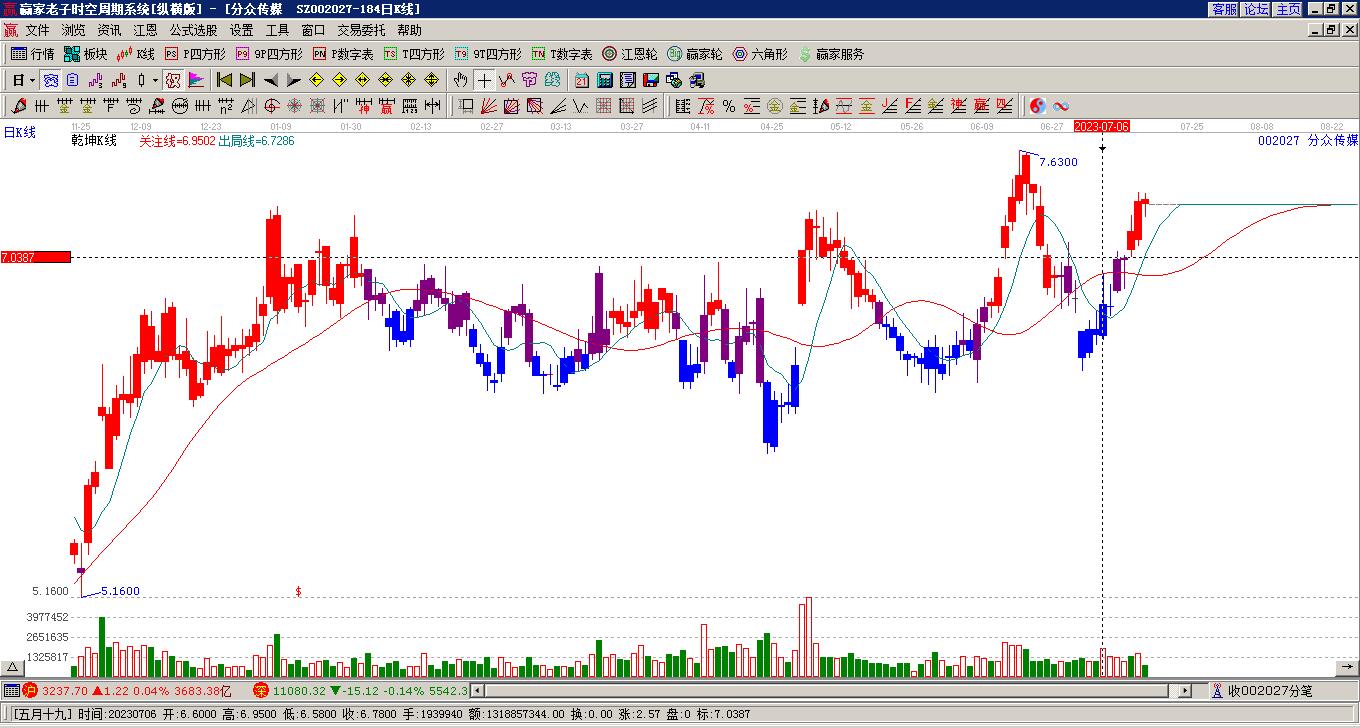Open the 文件 menu
The image size is (1360, 728).
tap(37, 31)
